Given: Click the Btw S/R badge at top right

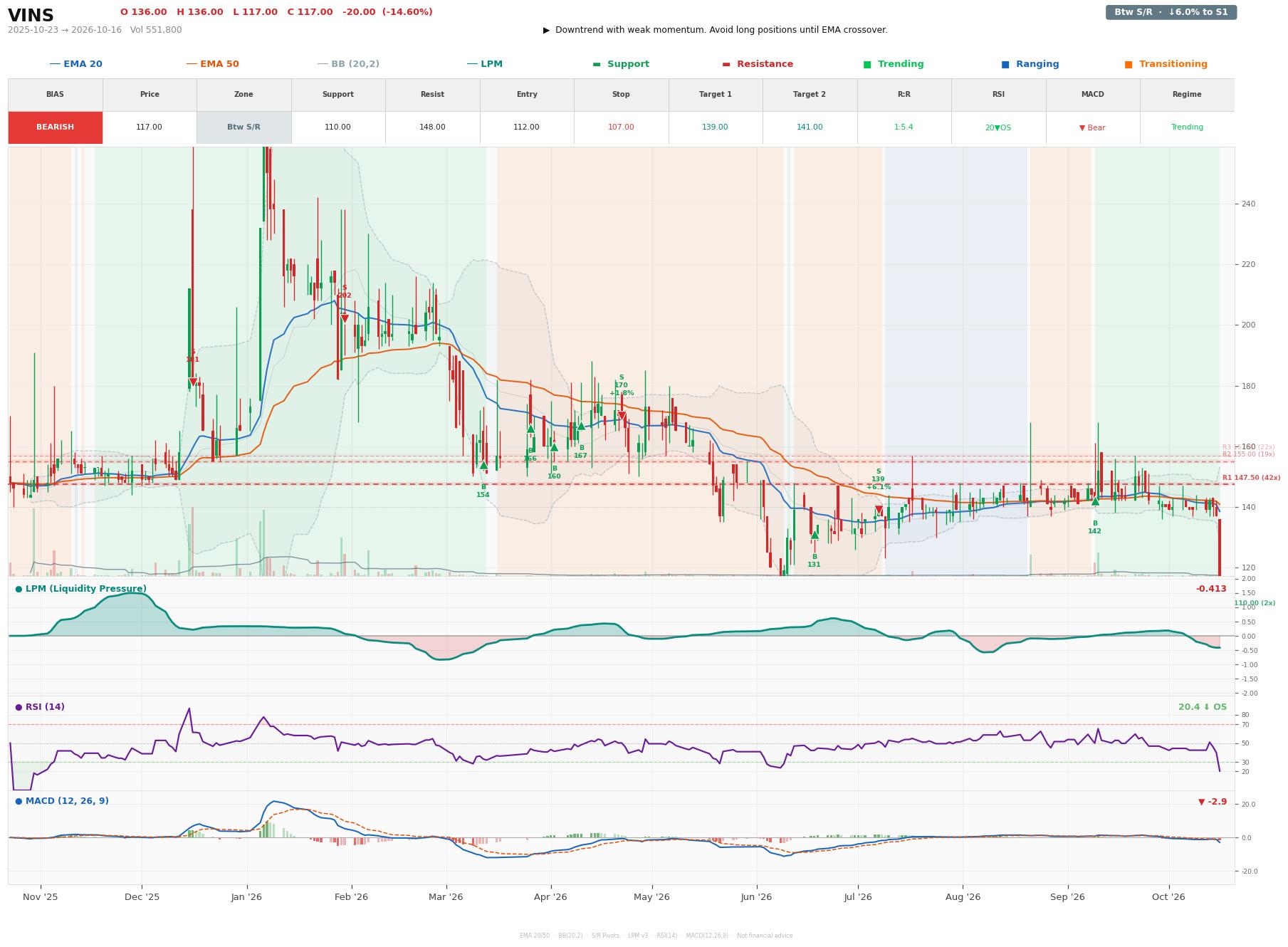Looking at the screenshot, I should [x=1171, y=12].
